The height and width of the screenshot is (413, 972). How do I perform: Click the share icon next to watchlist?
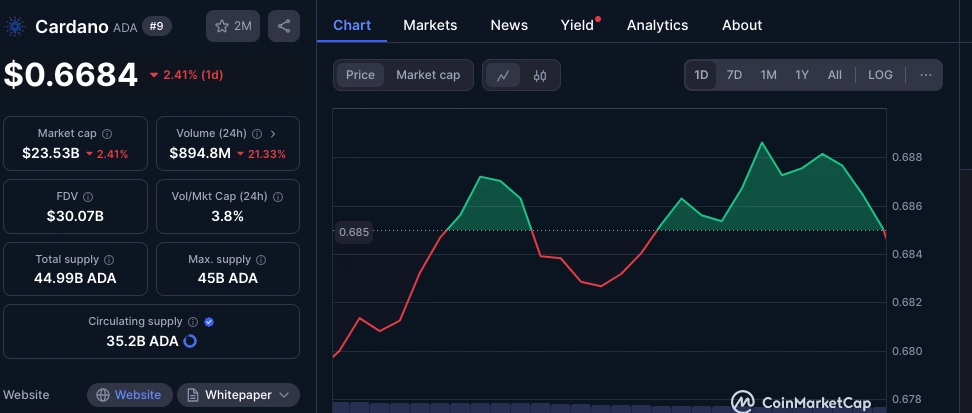(x=284, y=26)
